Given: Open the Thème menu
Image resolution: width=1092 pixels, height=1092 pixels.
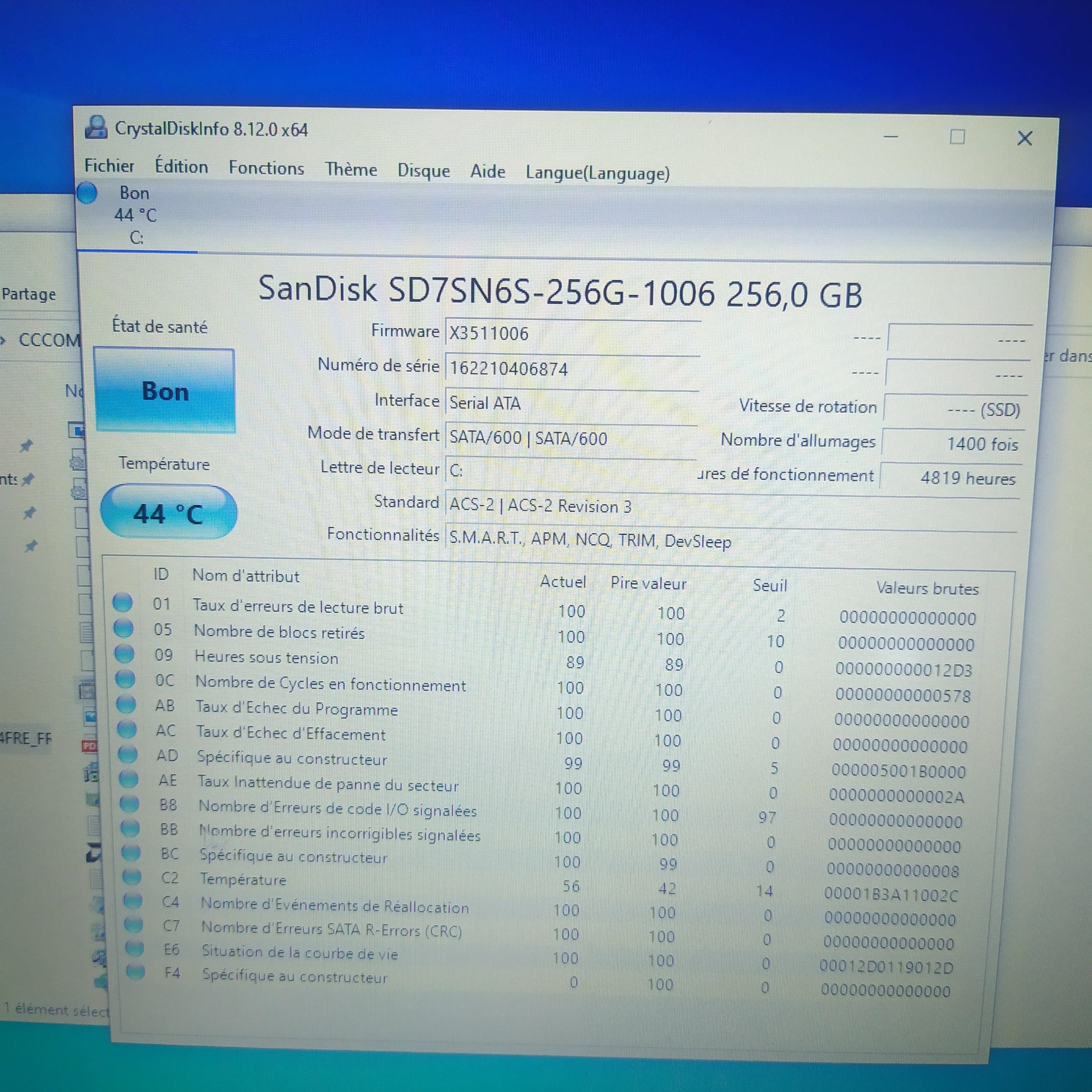Looking at the screenshot, I should coord(351,170).
